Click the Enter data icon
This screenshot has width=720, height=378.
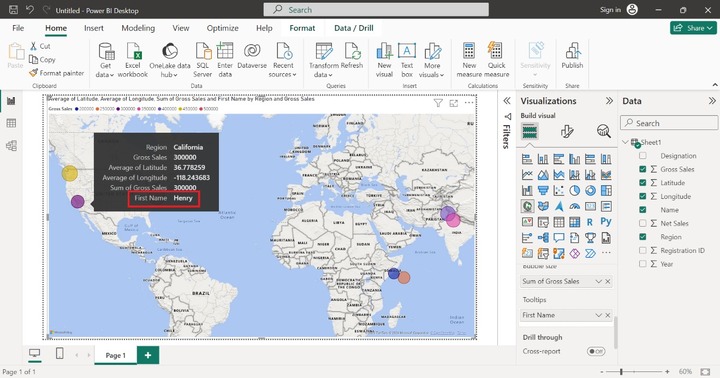225,51
